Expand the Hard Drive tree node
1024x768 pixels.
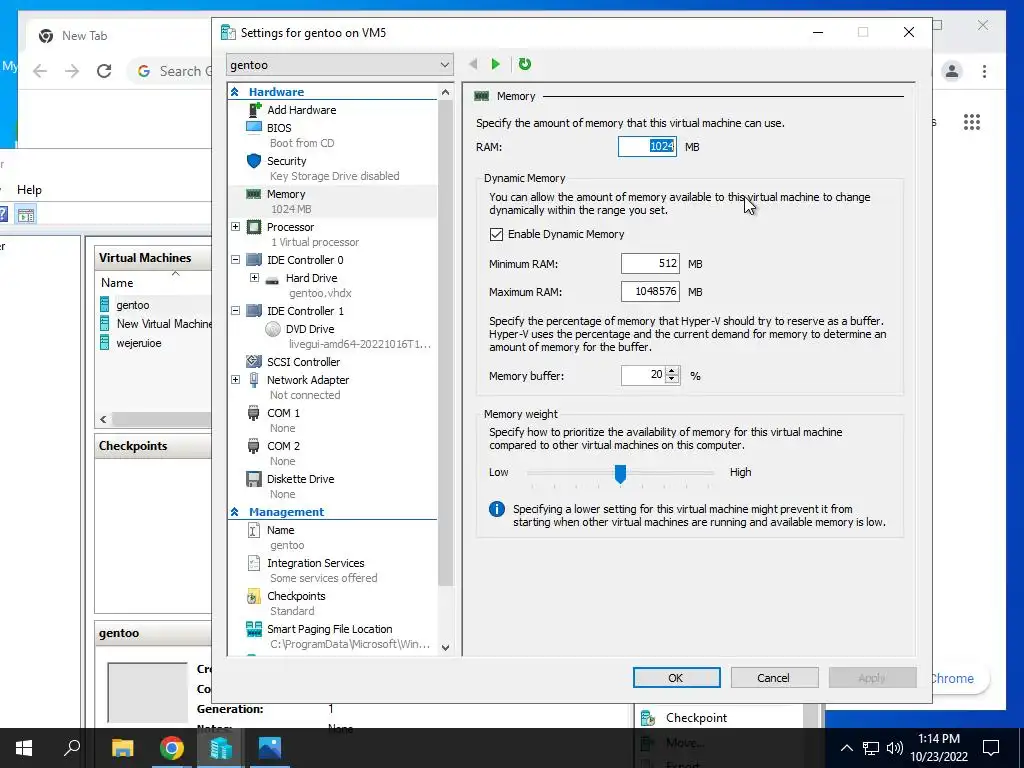coord(254,278)
